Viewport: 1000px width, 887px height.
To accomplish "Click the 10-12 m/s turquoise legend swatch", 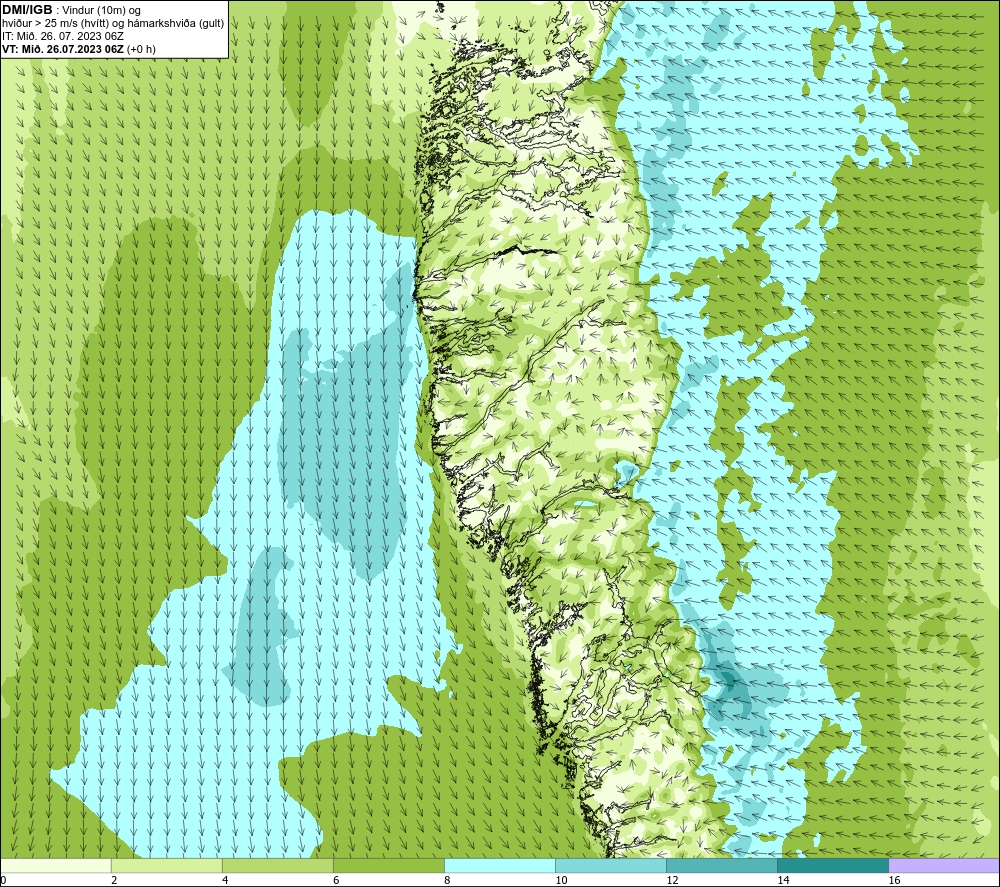I will pos(611,865).
